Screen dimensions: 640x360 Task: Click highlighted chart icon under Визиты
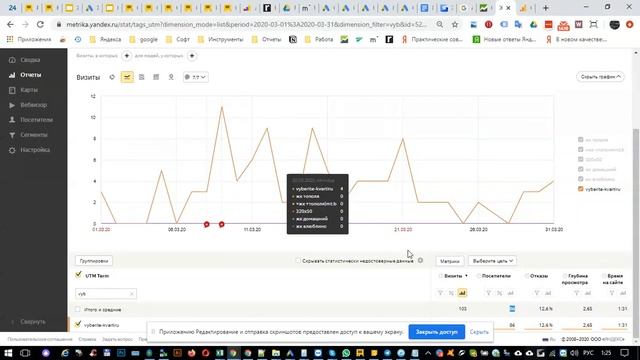[x=462, y=293]
